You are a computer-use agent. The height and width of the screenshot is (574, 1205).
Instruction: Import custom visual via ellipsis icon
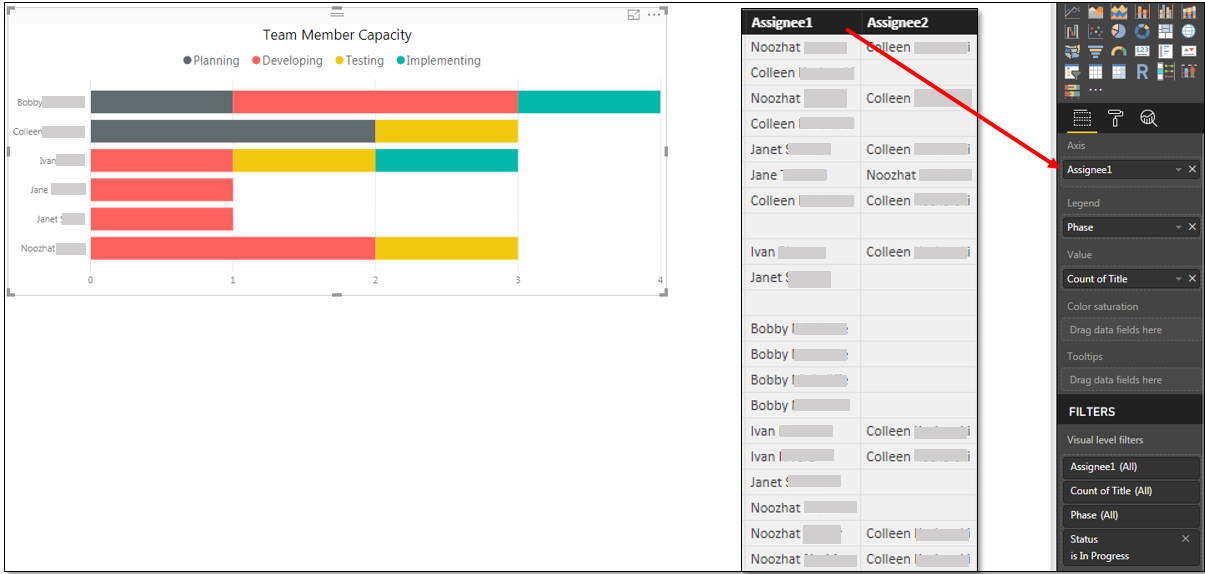(x=1096, y=90)
